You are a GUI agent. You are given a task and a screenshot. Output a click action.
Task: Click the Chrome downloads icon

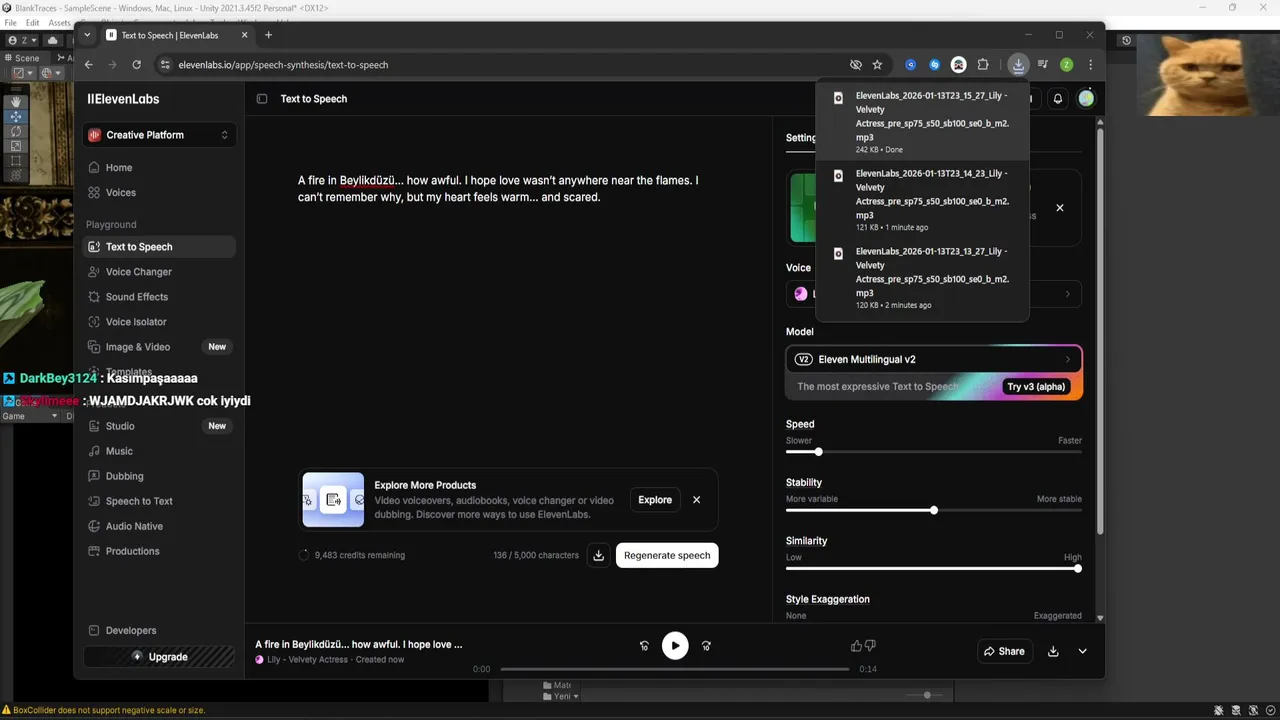pyautogui.click(x=1018, y=65)
